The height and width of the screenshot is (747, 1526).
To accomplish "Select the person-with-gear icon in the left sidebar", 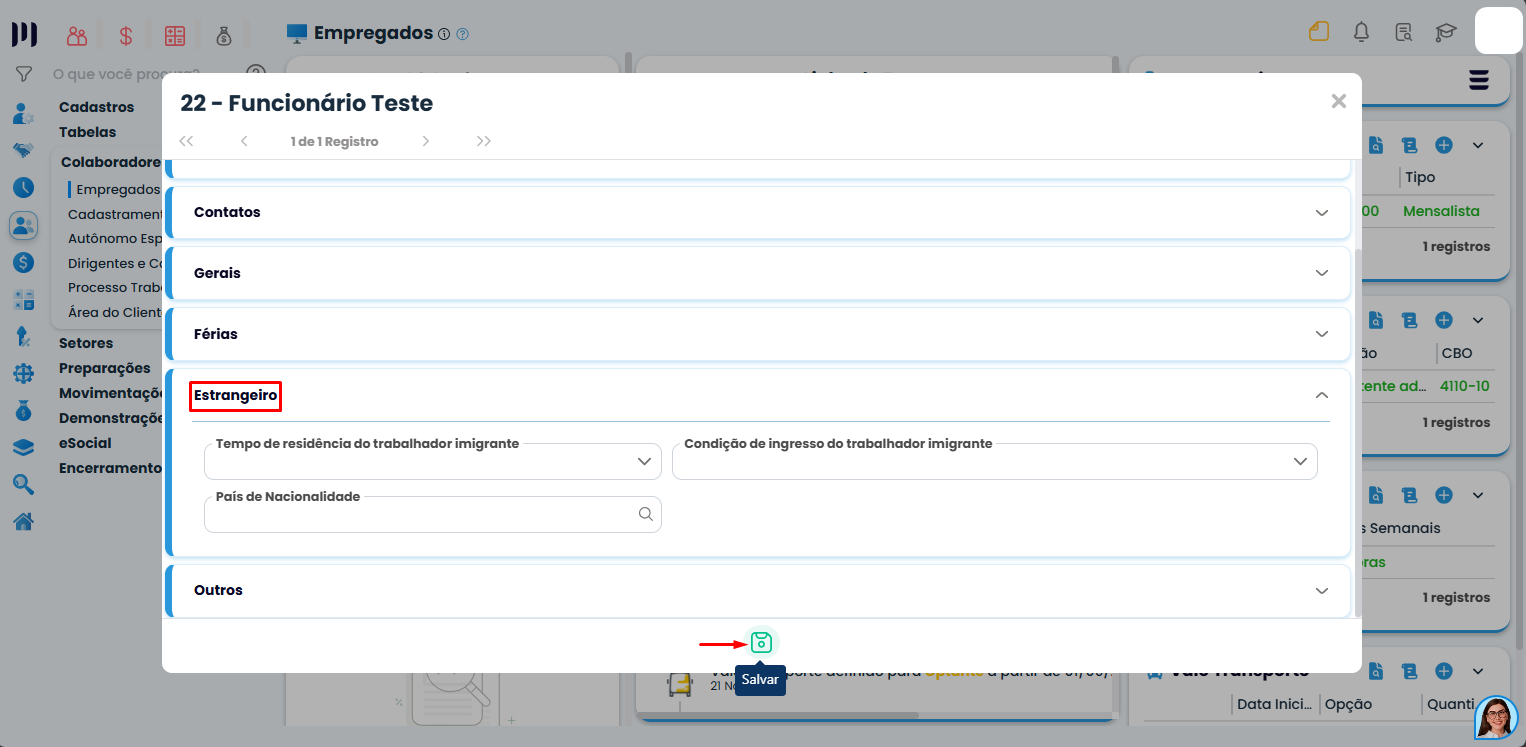I will pos(23,114).
